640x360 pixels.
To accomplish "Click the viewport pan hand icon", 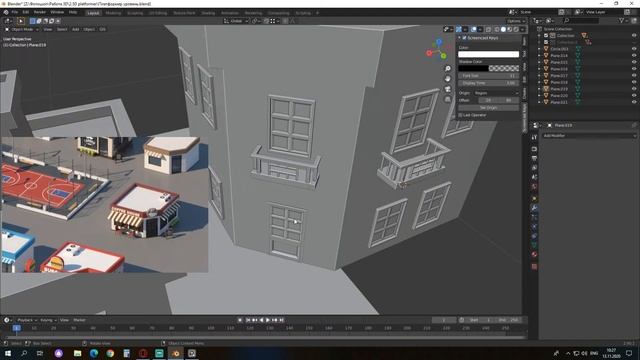I will tap(448, 79).
